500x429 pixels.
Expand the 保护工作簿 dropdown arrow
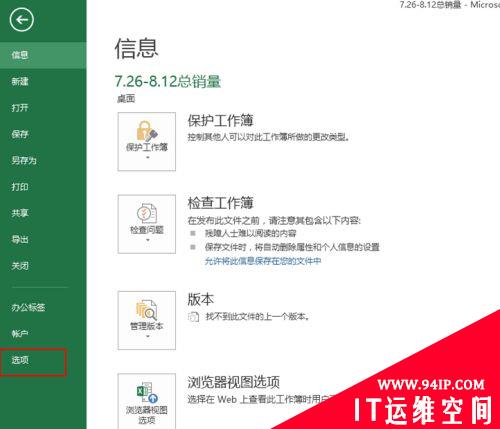tap(147, 157)
